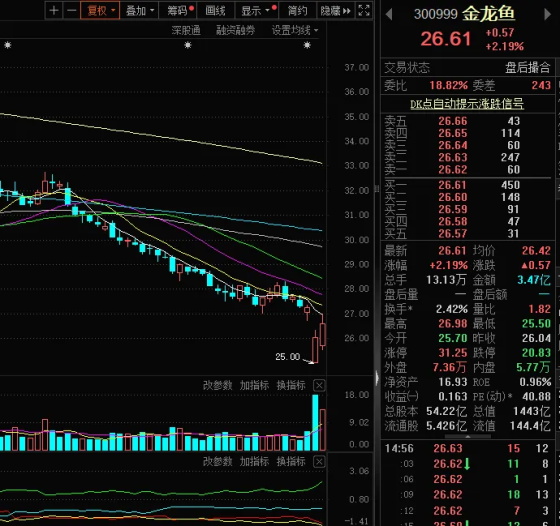Hide side panel with 隐藏 button

tap(335, 10)
